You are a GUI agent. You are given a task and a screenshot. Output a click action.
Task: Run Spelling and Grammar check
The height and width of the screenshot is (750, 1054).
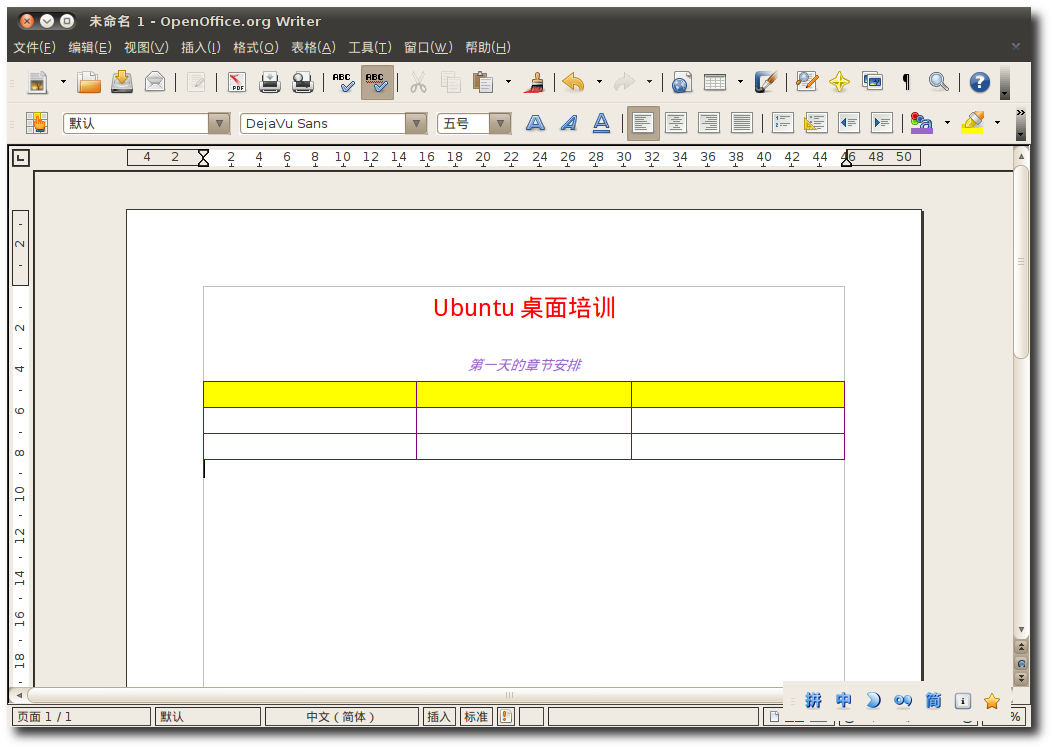343,83
